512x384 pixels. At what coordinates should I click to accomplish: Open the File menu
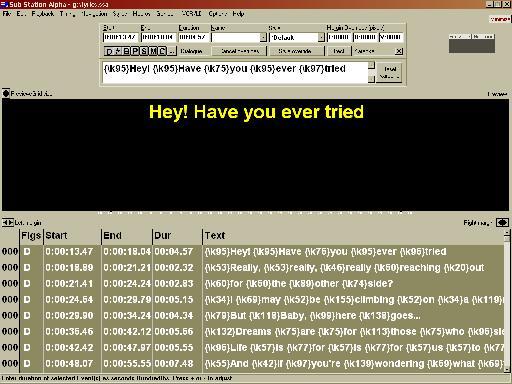coord(7,14)
